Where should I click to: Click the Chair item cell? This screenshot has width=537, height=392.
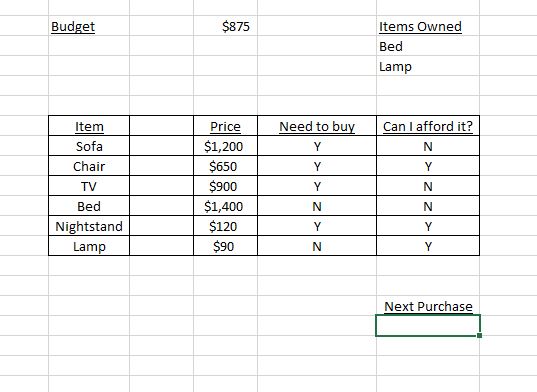(89, 166)
